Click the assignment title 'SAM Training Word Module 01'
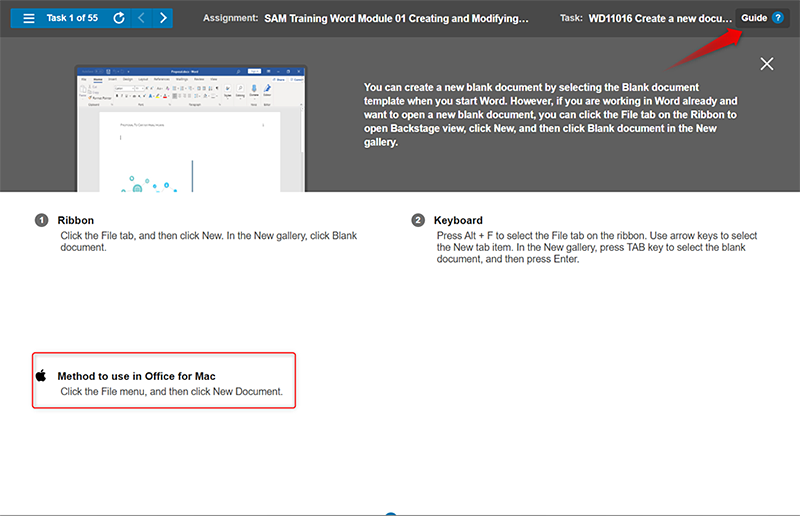800x516 pixels. pyautogui.click(x=396, y=18)
